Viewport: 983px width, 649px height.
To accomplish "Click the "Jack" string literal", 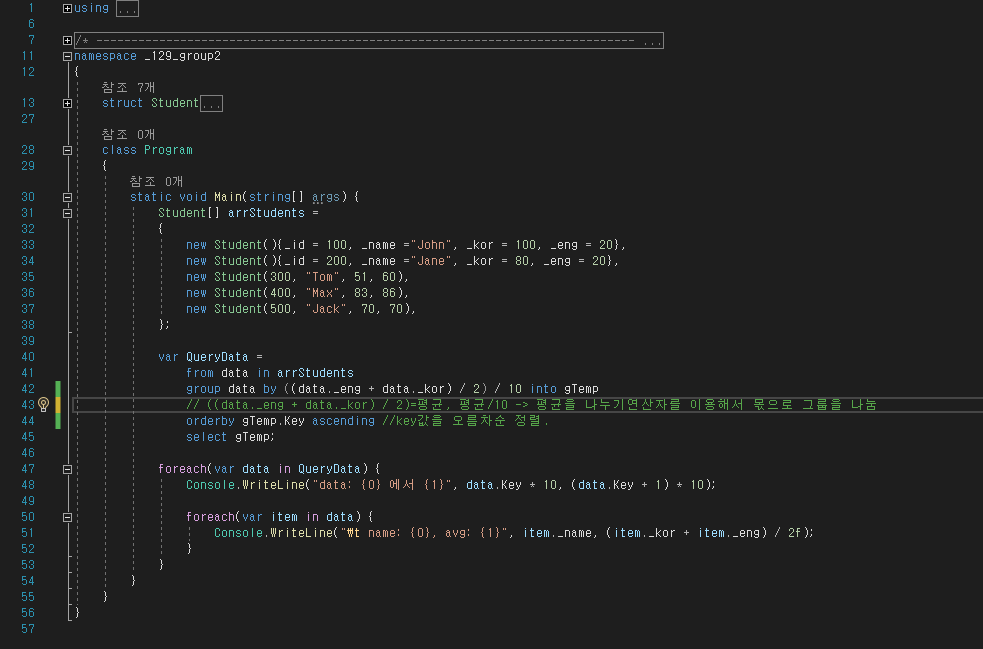I will point(326,309).
